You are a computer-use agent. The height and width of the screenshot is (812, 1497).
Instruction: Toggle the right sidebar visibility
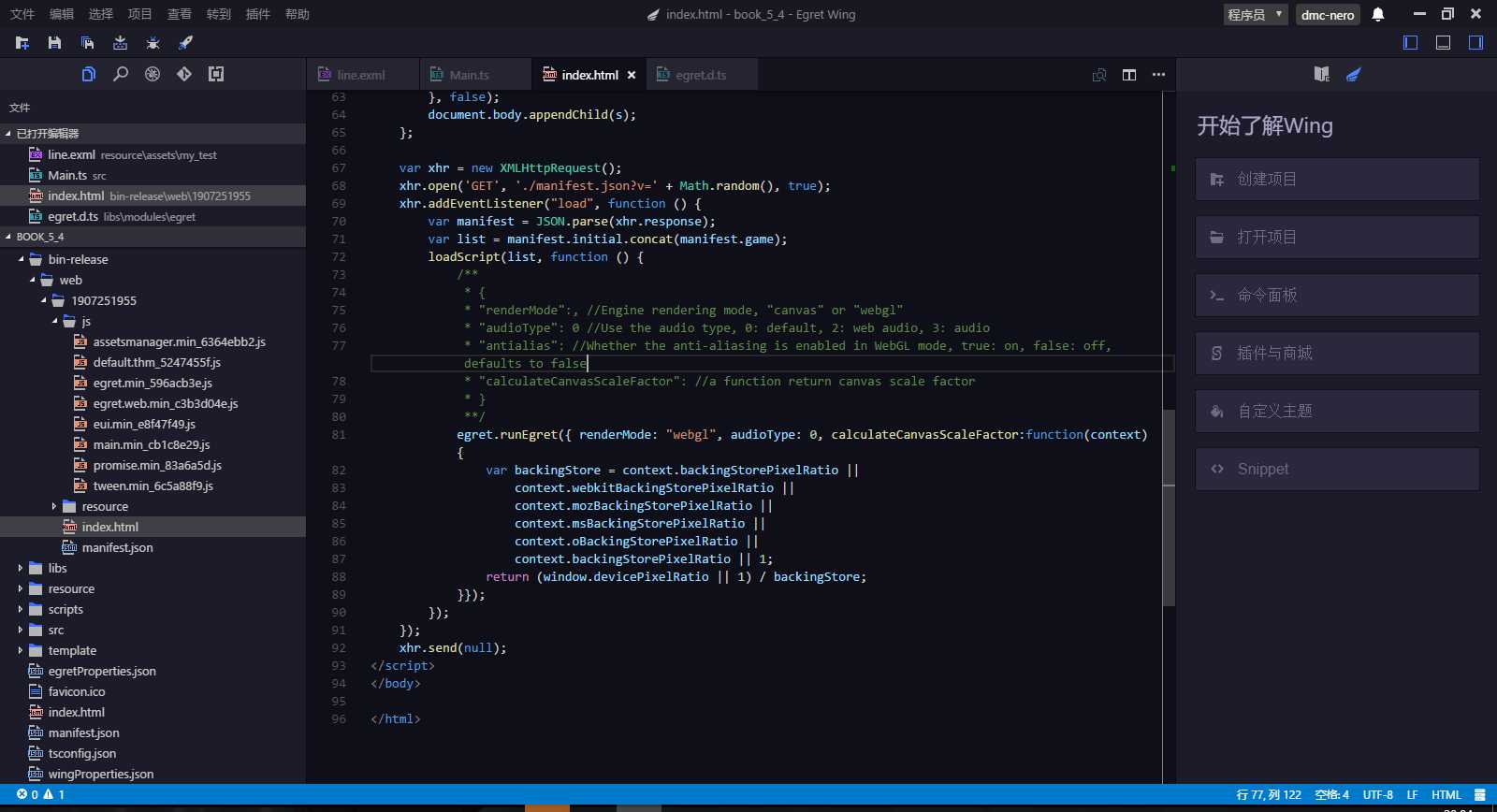click(1475, 42)
